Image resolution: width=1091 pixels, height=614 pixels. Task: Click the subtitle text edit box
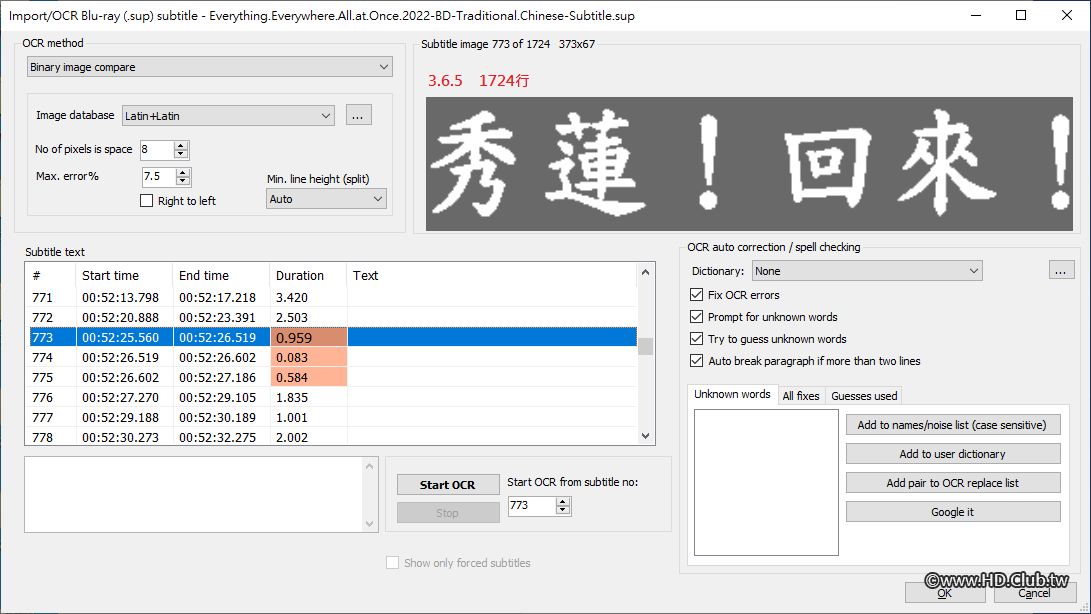pos(195,495)
